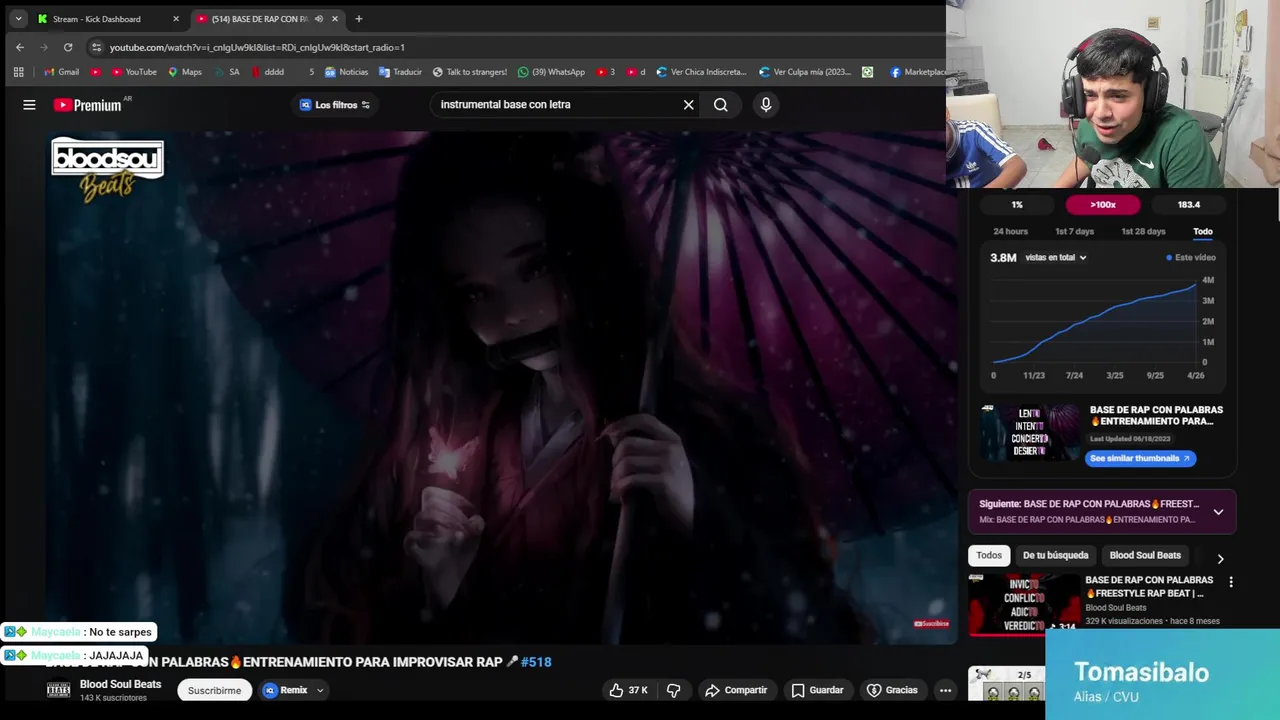Like the video with thumbs up

(629, 690)
